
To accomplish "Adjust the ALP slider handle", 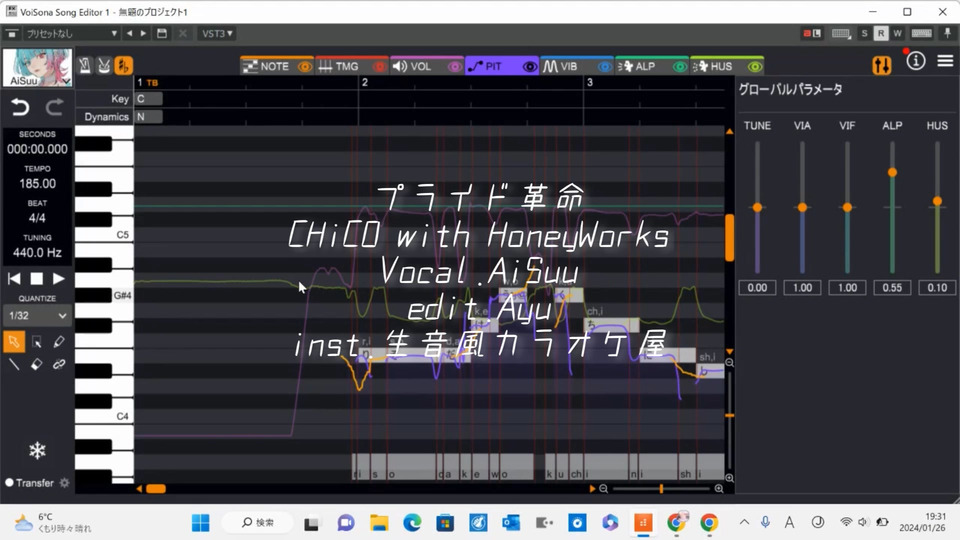I will click(892, 173).
